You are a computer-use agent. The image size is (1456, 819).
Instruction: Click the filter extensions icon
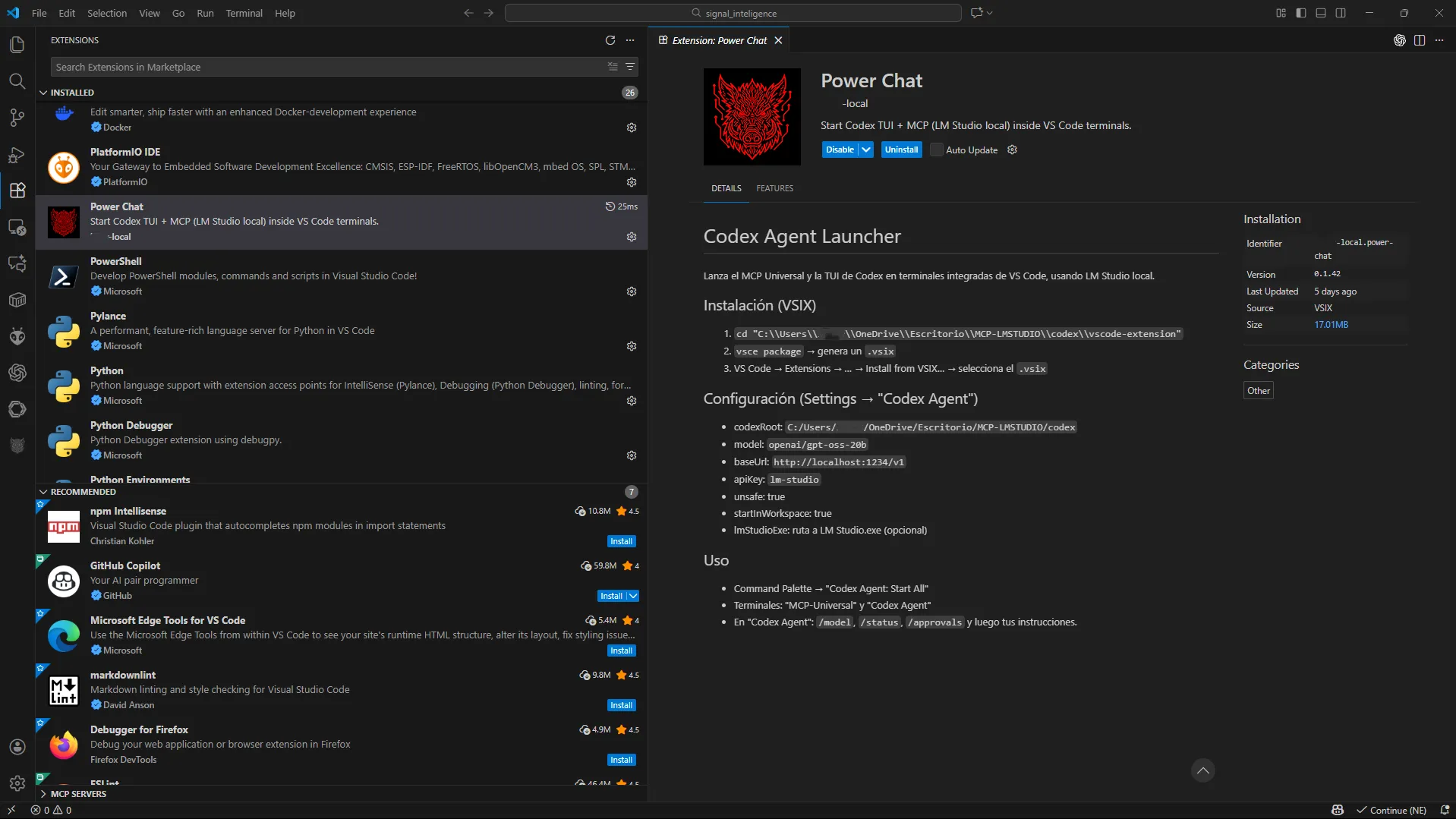coord(630,67)
